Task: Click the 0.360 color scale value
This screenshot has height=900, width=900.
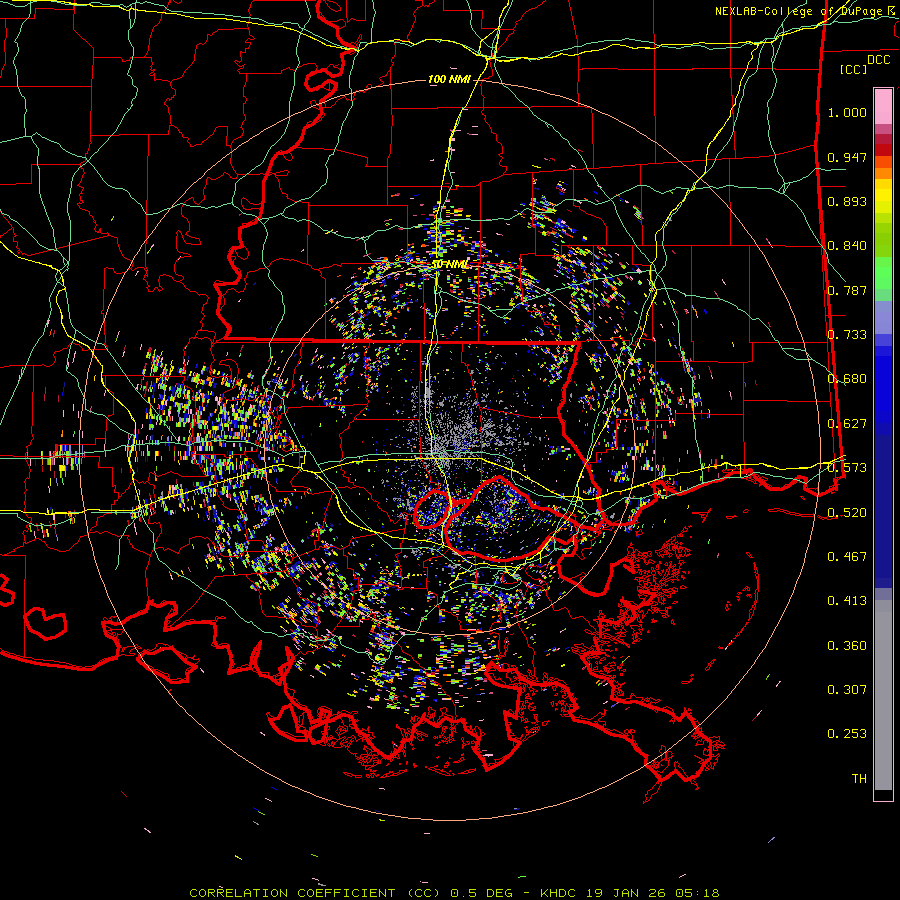Action: click(847, 646)
